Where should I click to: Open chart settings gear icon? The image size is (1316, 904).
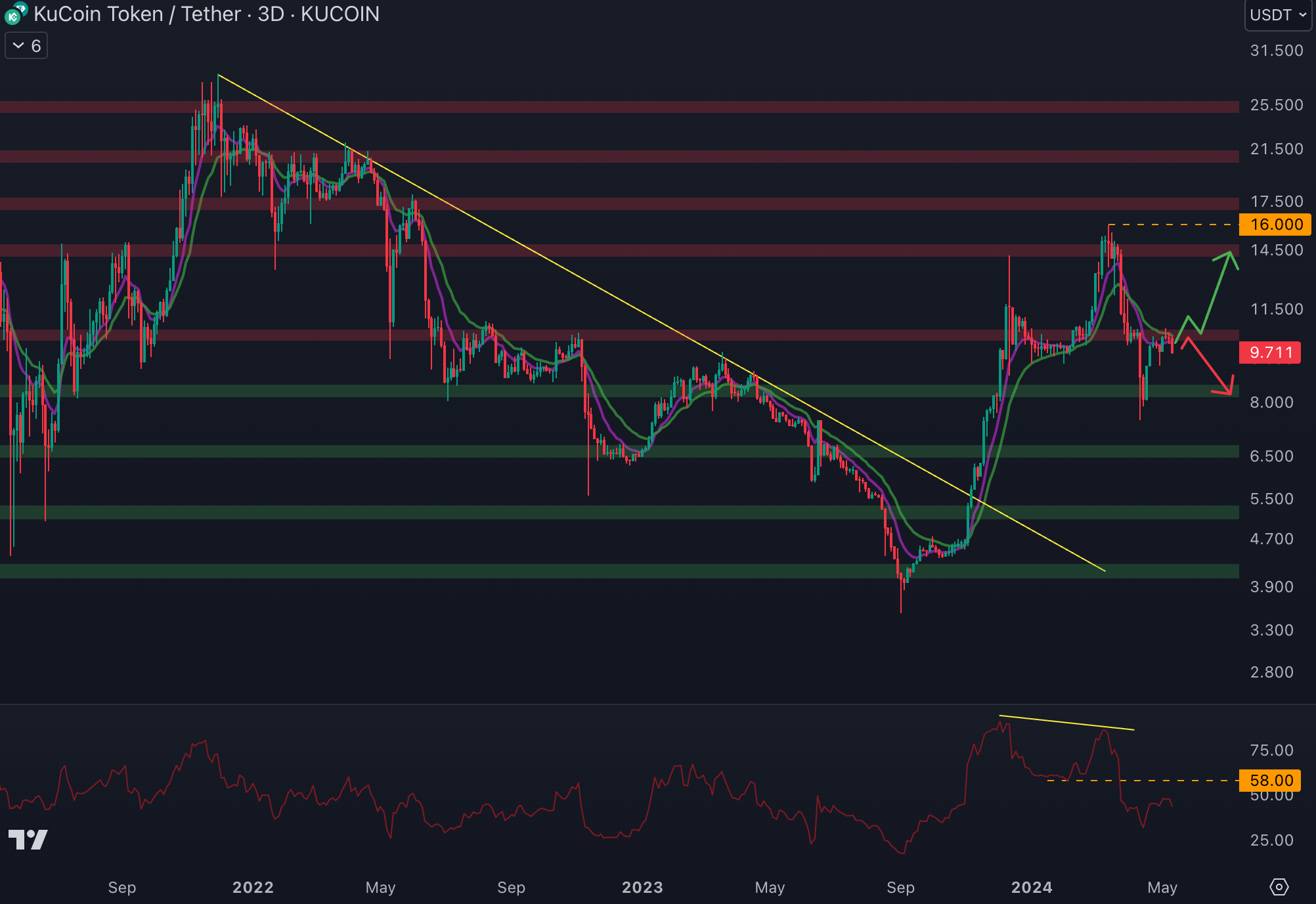(x=1279, y=887)
